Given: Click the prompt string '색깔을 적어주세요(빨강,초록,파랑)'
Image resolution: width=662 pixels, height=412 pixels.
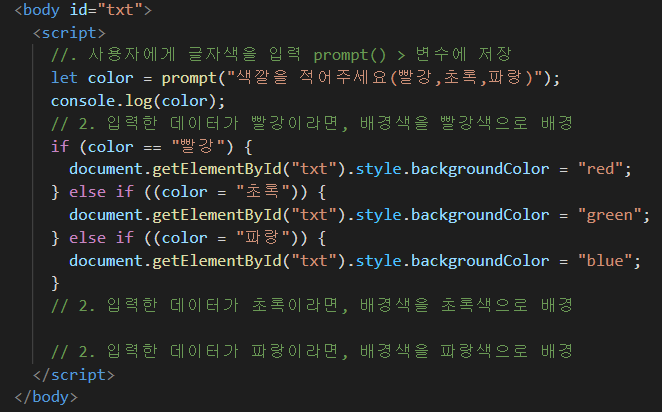Looking at the screenshot, I should (385, 78).
